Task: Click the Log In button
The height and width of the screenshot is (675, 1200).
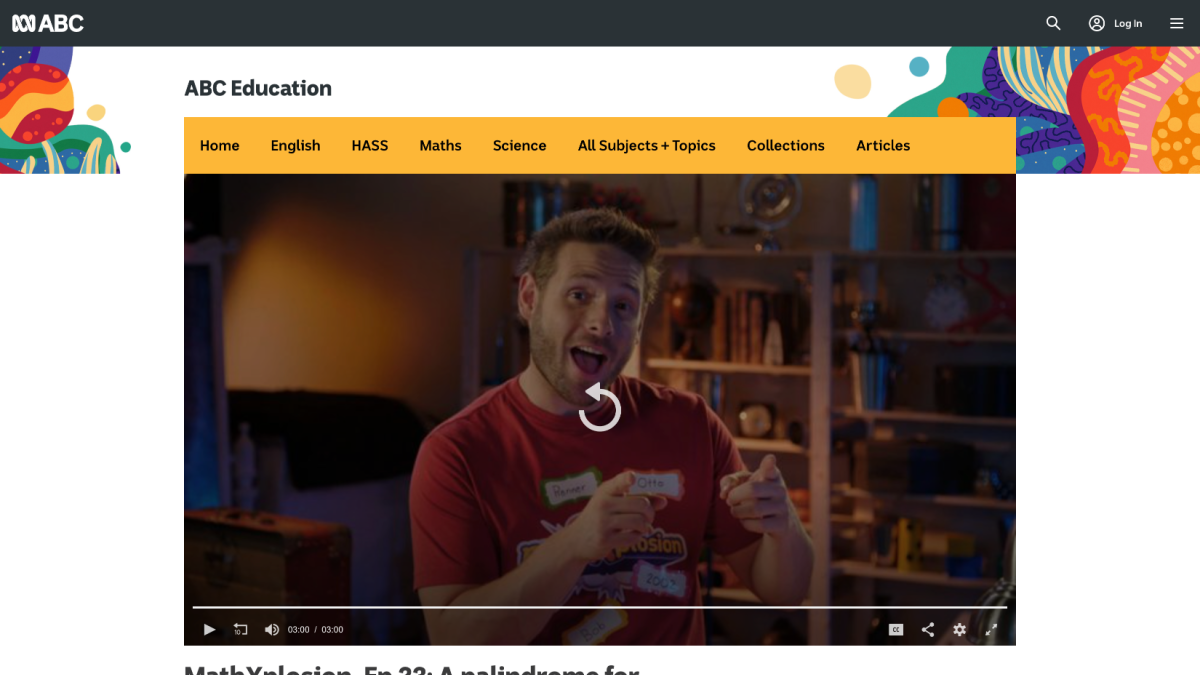Action: 1116,23
